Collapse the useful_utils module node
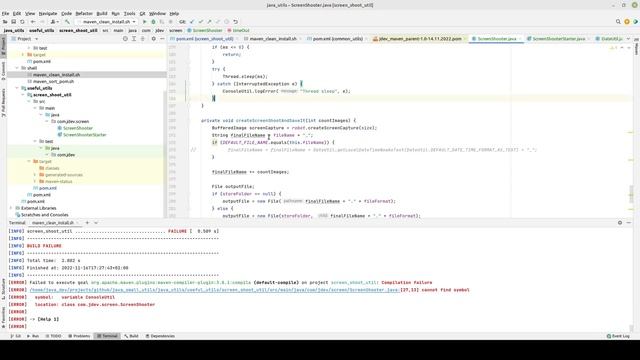Screen dimensions: 640x360 click(17, 88)
